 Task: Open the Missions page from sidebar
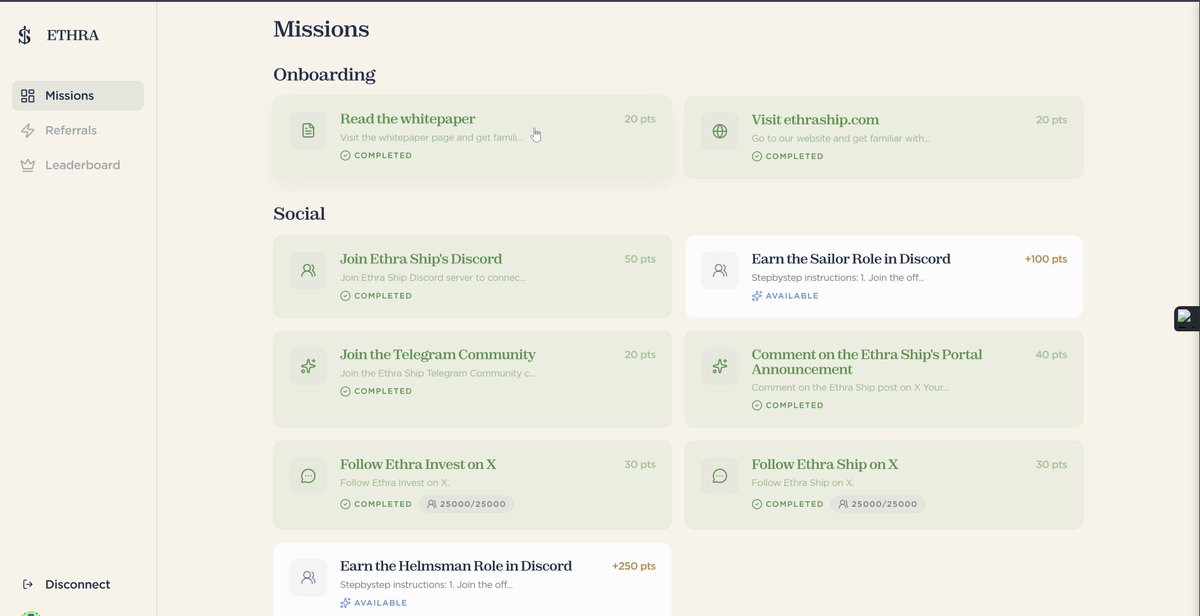point(78,96)
